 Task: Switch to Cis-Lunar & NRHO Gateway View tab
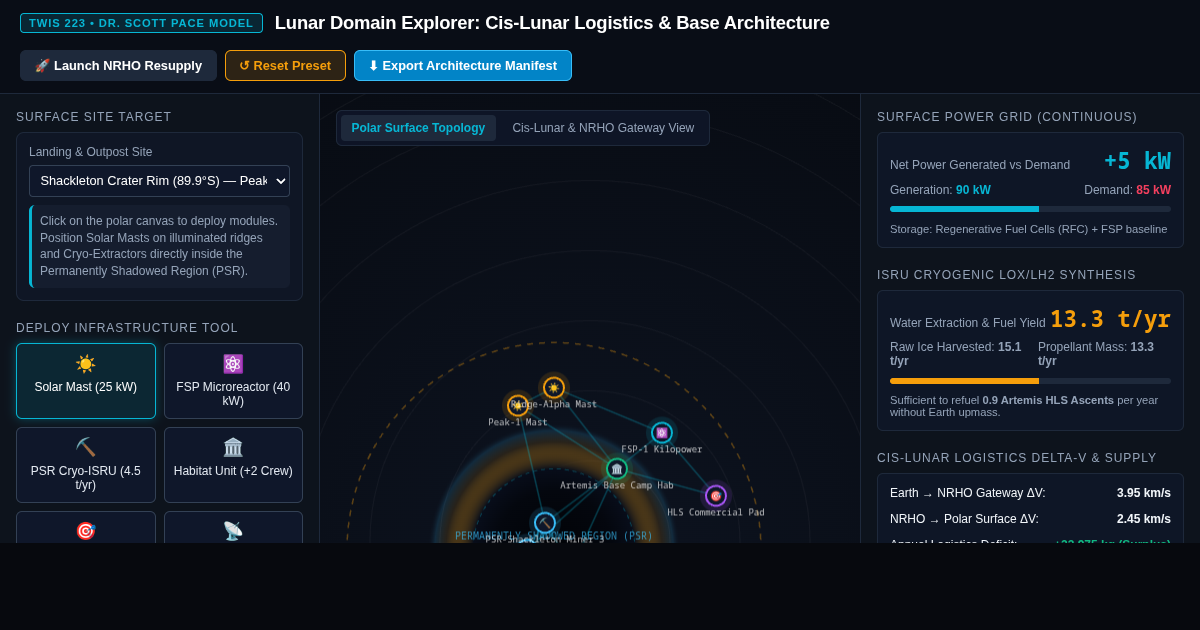click(603, 128)
